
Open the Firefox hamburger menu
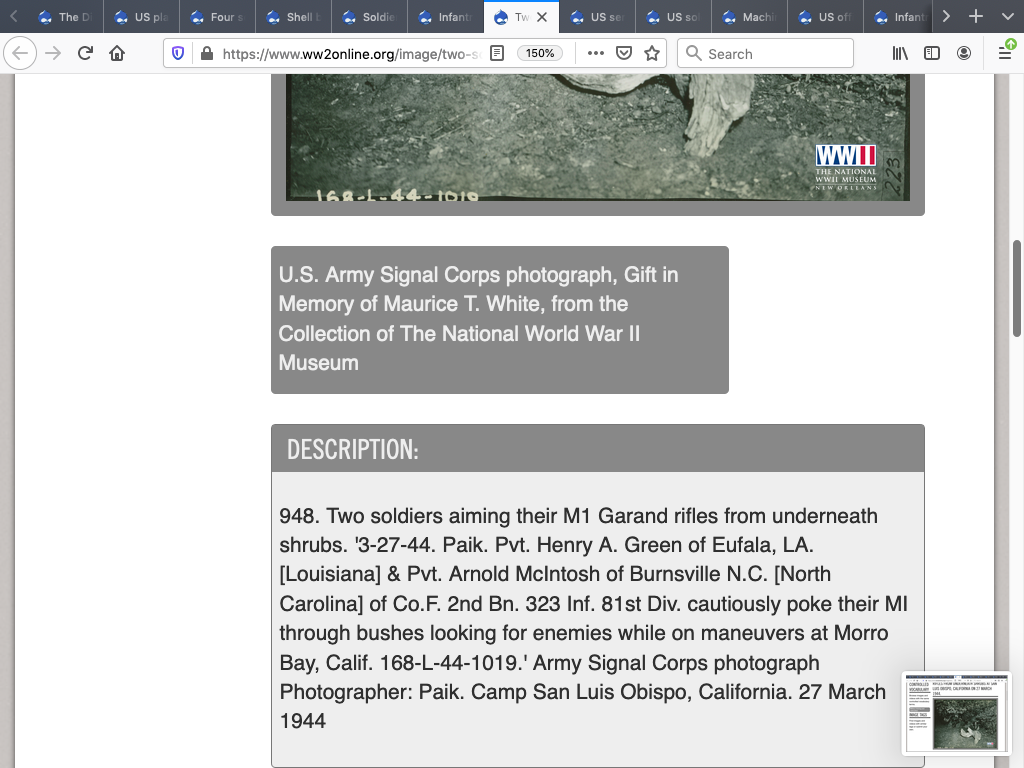click(1004, 54)
